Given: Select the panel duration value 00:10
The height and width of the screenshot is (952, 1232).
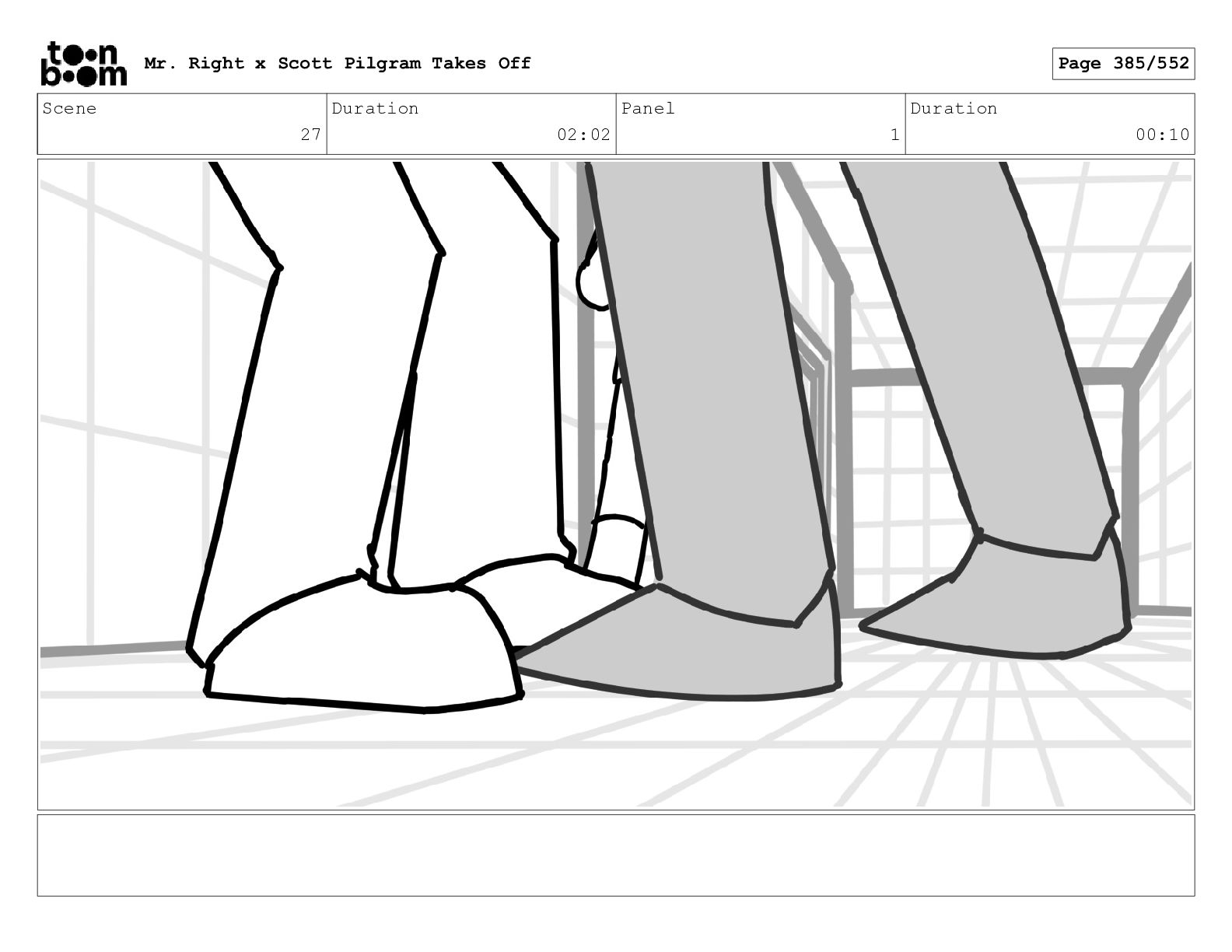Looking at the screenshot, I should 1162,135.
